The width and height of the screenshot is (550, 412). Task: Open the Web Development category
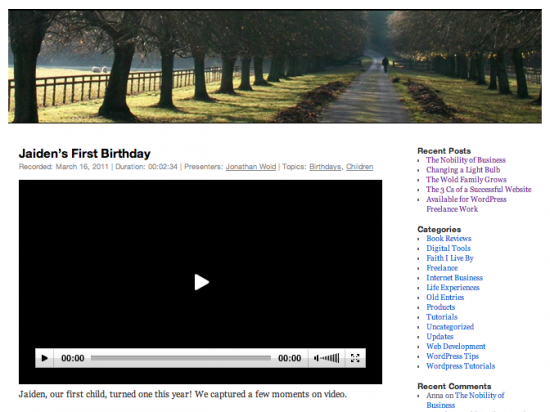tap(456, 346)
